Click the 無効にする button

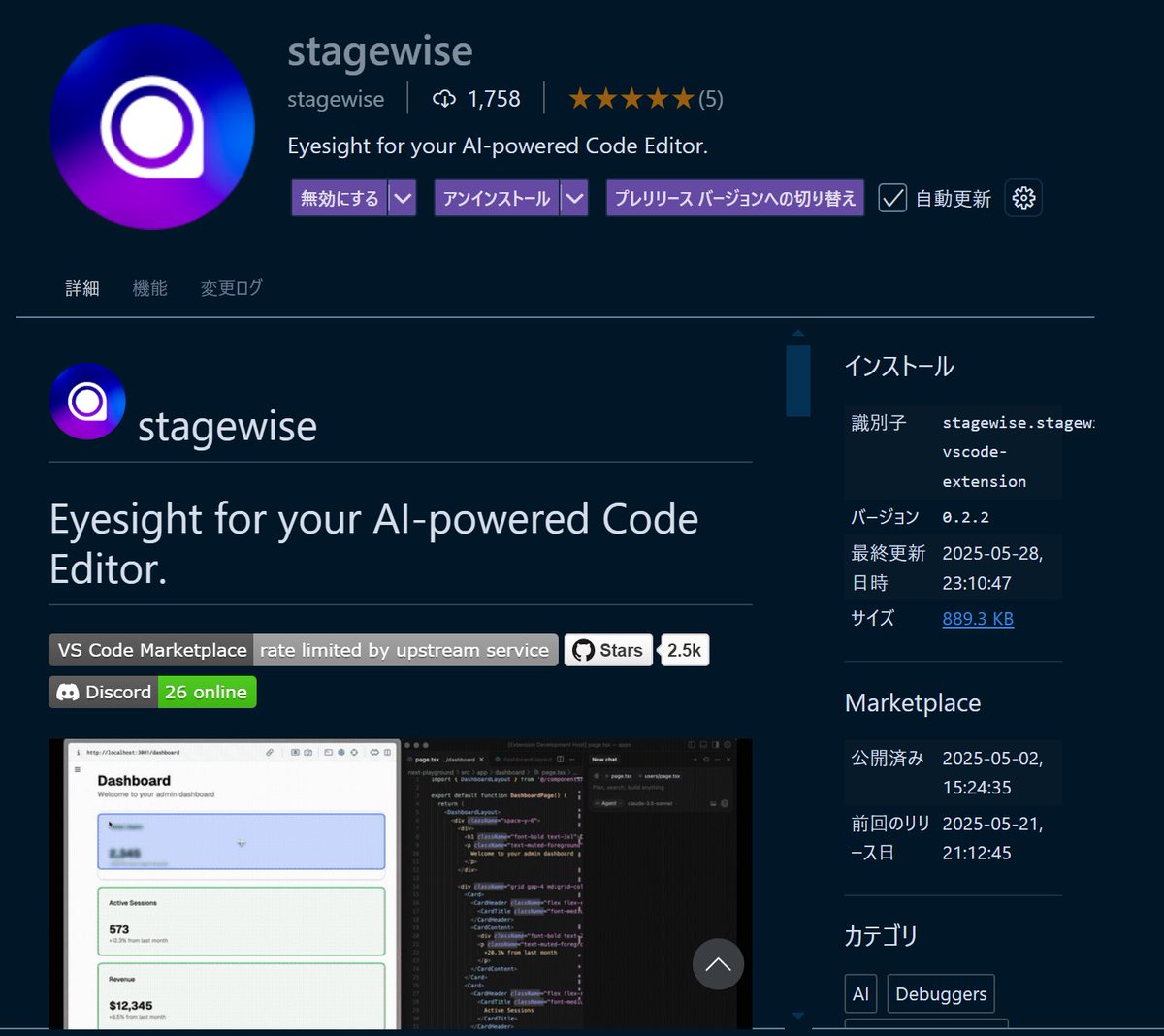point(339,199)
